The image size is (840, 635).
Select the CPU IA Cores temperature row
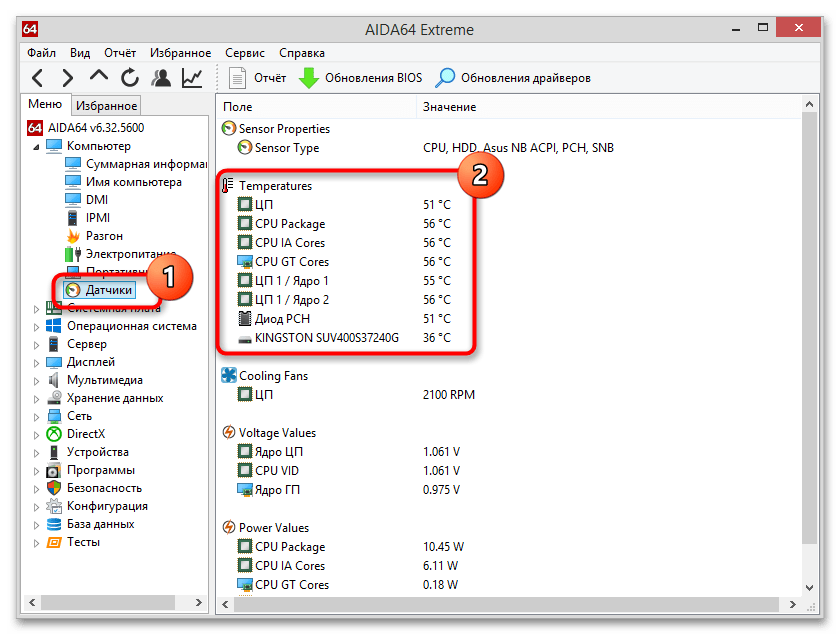(343, 243)
